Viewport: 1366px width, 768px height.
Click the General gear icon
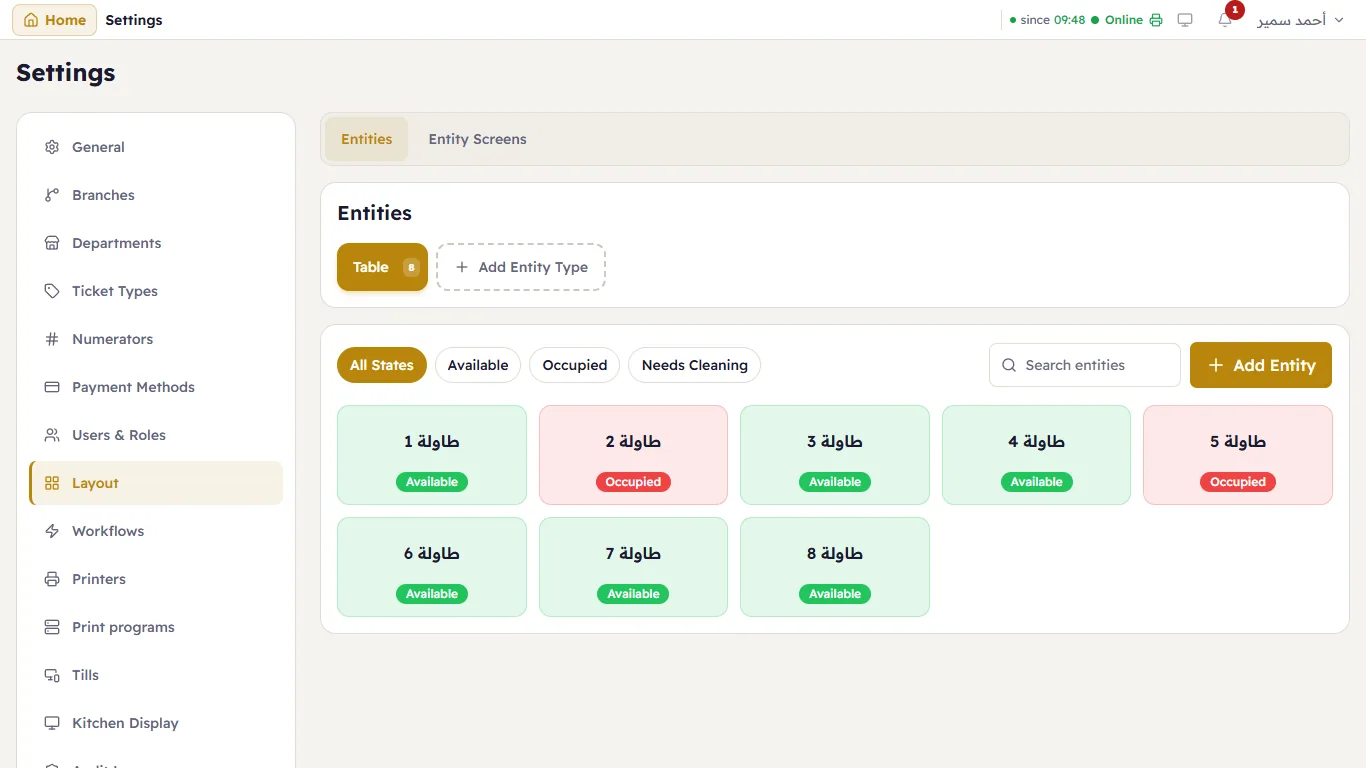point(52,147)
